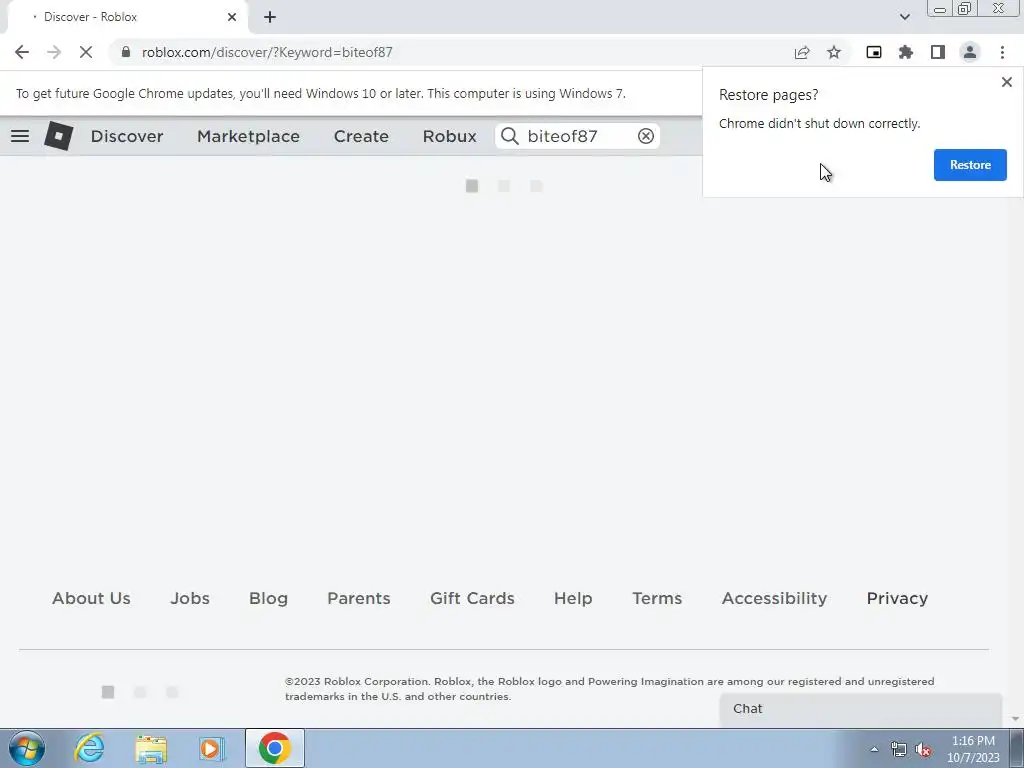
Task: Open Windows Explorer from taskbar
Action: pyautogui.click(x=151, y=748)
